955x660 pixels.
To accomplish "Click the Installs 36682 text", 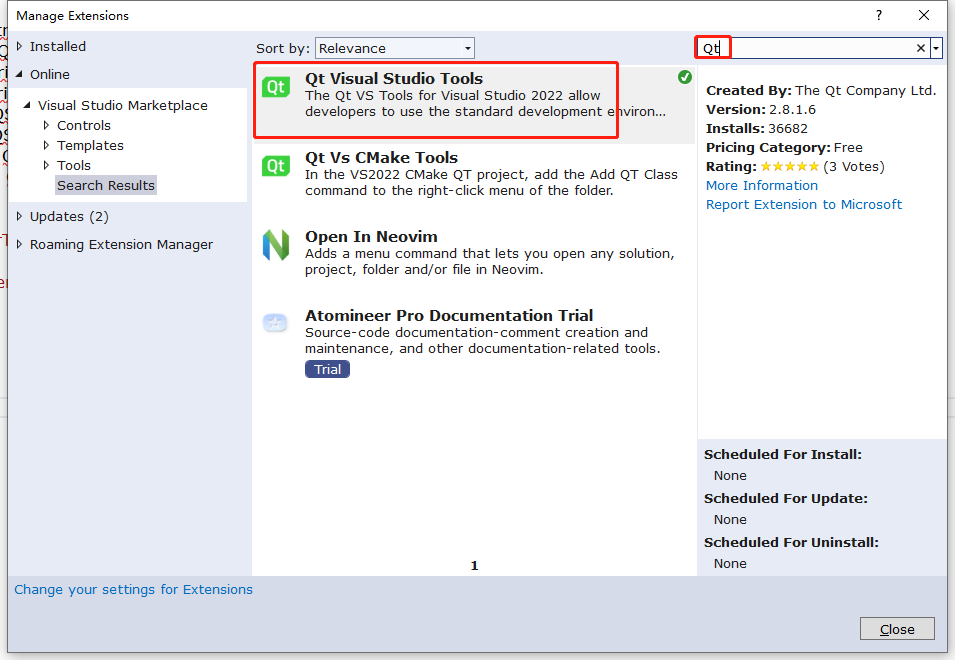I will [x=756, y=128].
